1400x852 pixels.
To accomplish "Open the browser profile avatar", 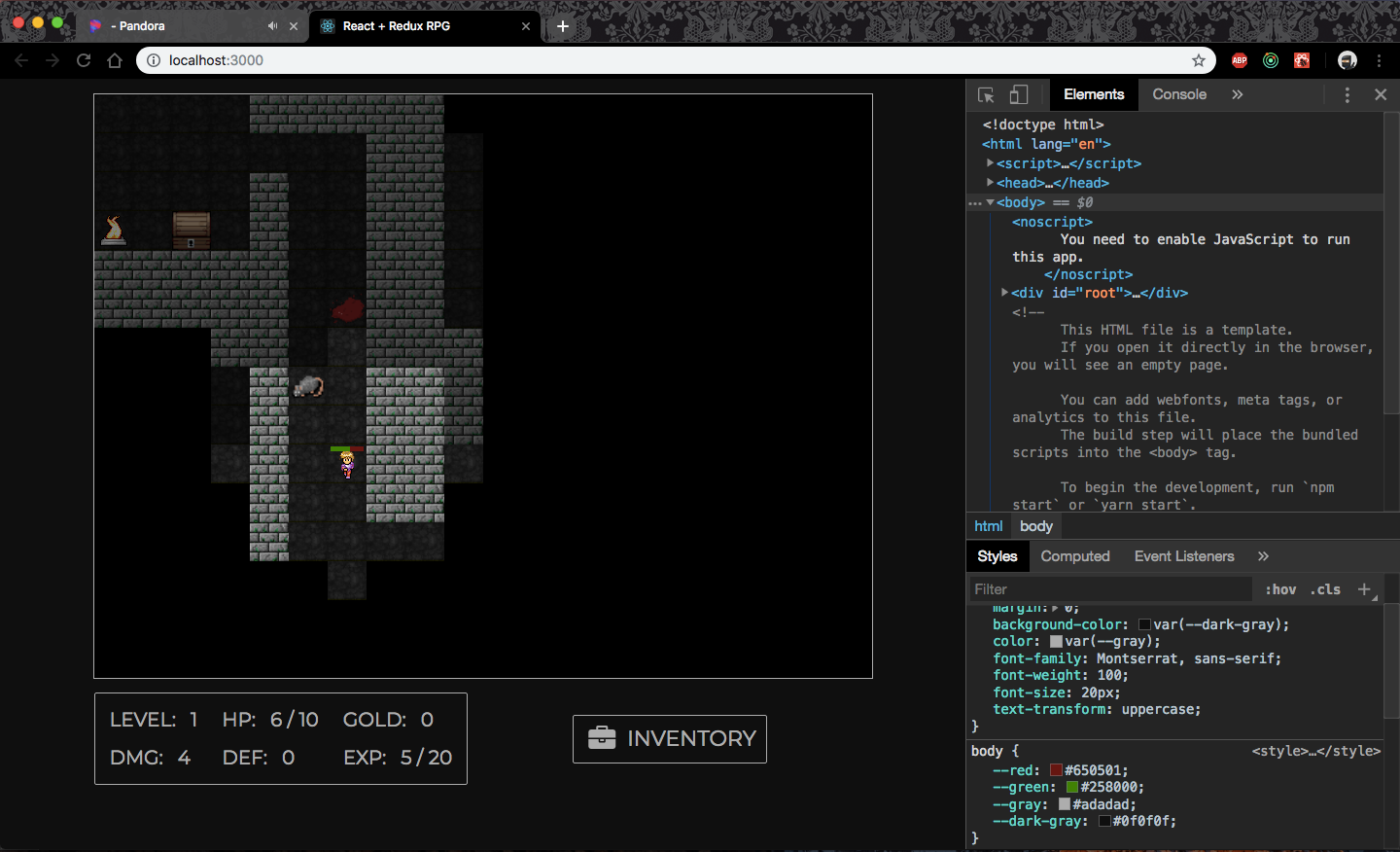I will tap(1347, 60).
